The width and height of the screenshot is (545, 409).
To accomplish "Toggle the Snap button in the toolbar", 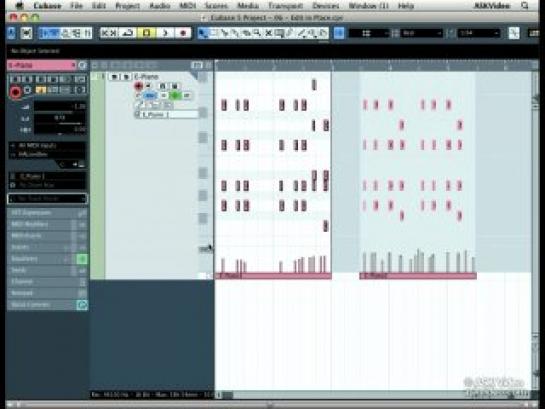I will point(339,33).
